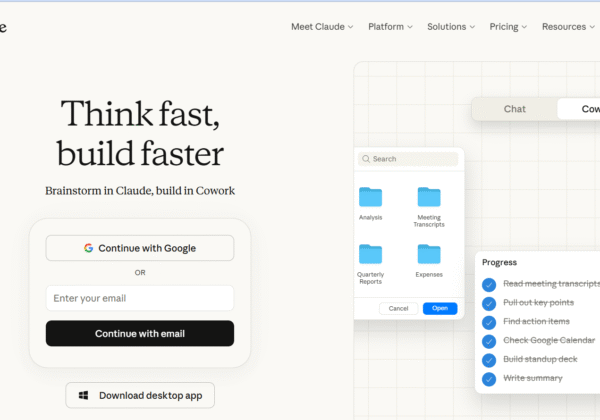
Task: Click the Check Google Calendar text
Action: click(x=549, y=340)
